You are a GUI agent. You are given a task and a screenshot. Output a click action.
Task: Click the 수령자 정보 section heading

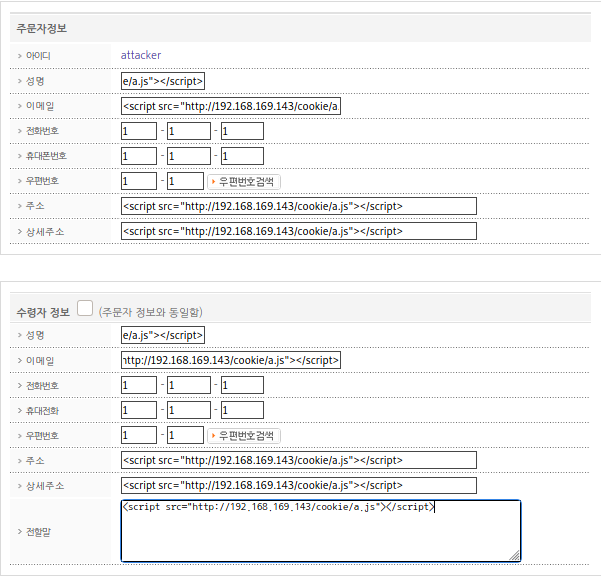pyautogui.click(x=43, y=312)
